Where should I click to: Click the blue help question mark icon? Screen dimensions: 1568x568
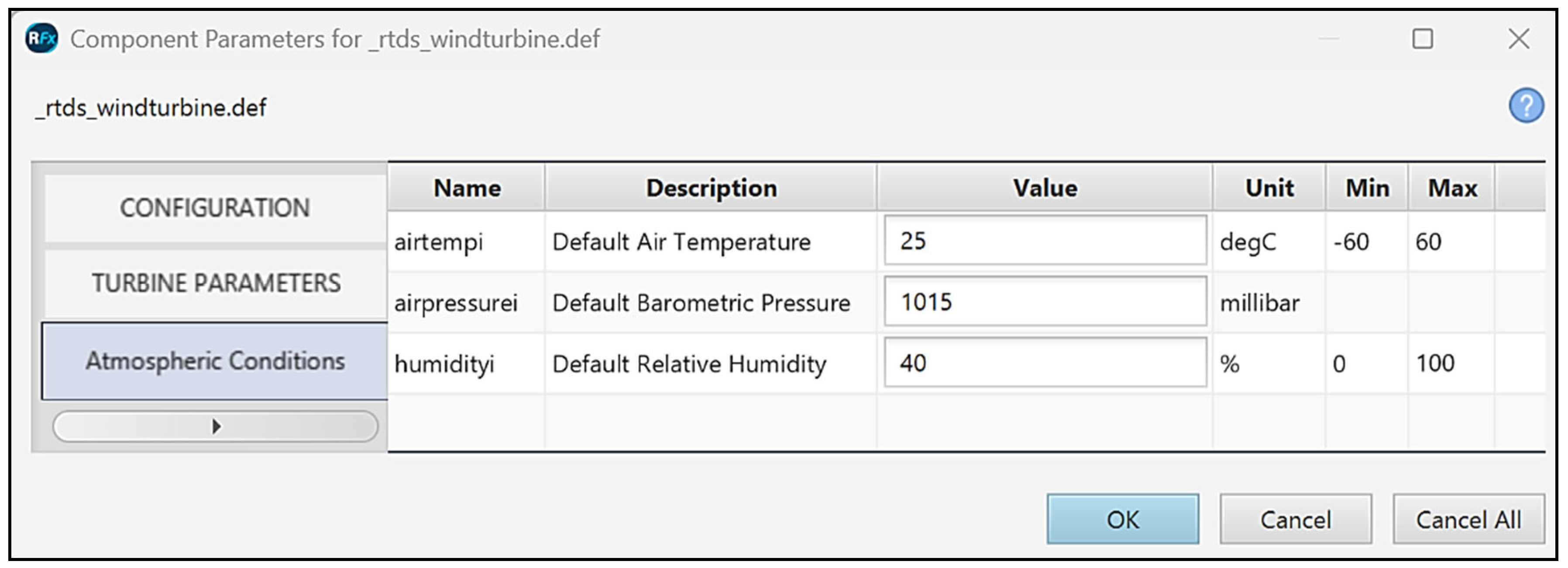pyautogui.click(x=1525, y=106)
